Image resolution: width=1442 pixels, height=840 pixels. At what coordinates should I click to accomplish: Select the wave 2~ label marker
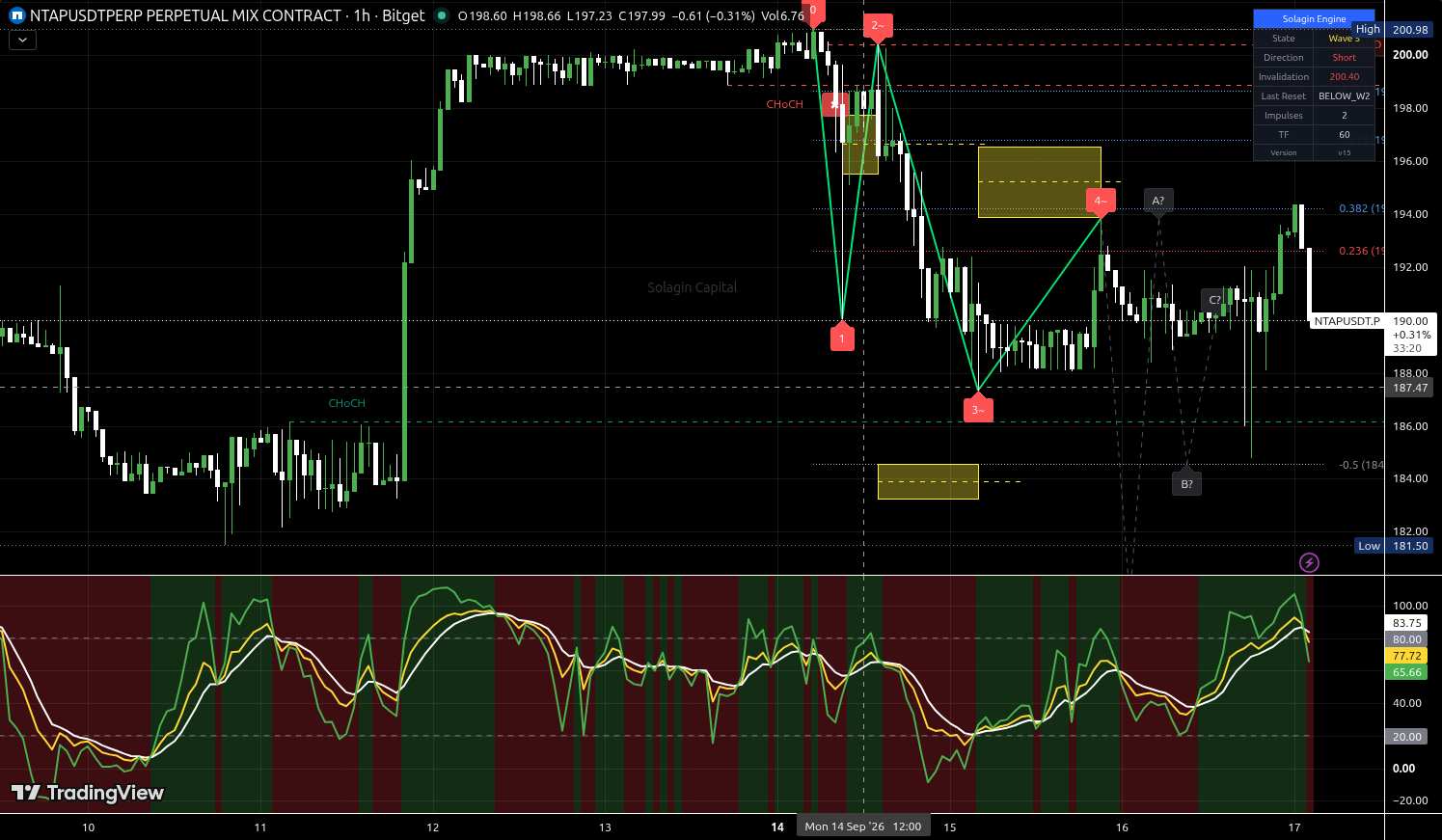(878, 28)
